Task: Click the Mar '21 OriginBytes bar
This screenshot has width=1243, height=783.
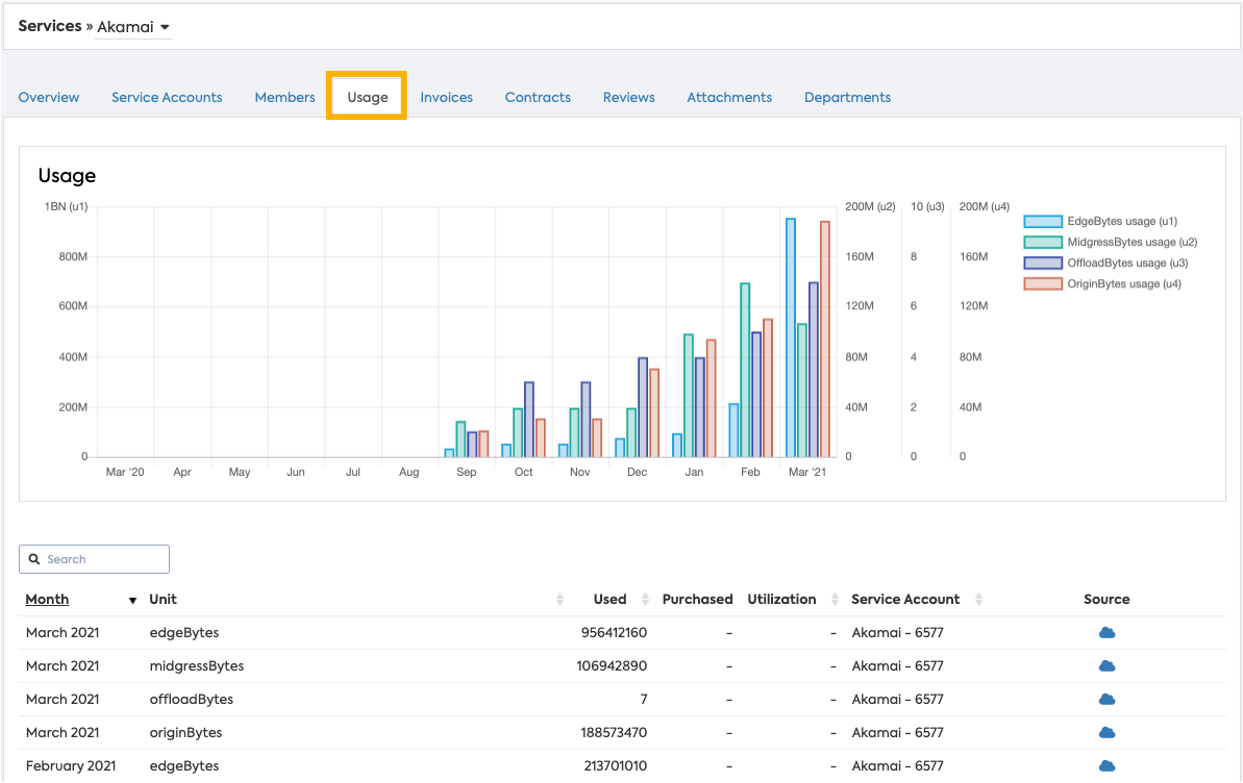Action: click(x=825, y=339)
